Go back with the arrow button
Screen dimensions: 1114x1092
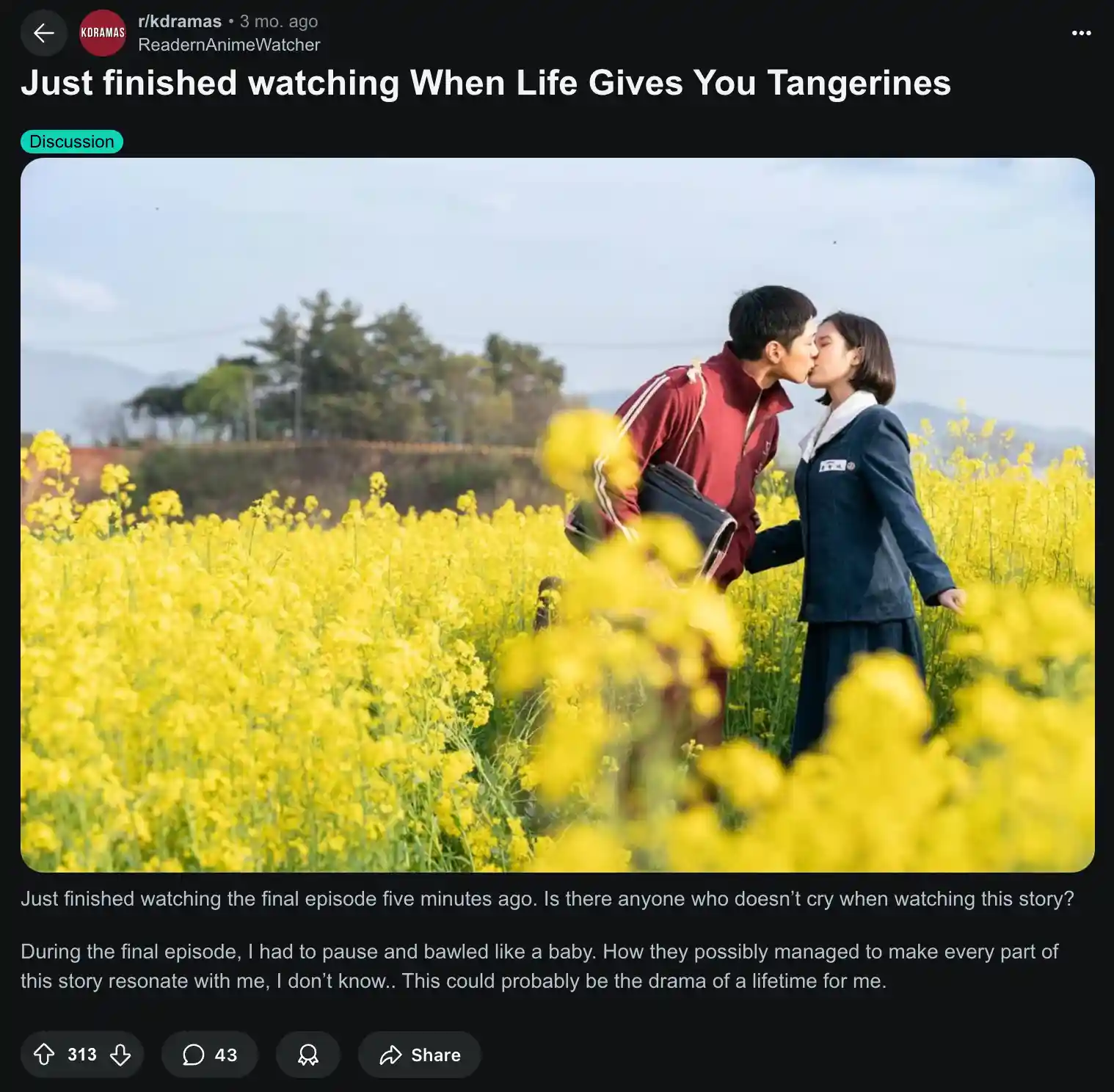(44, 33)
